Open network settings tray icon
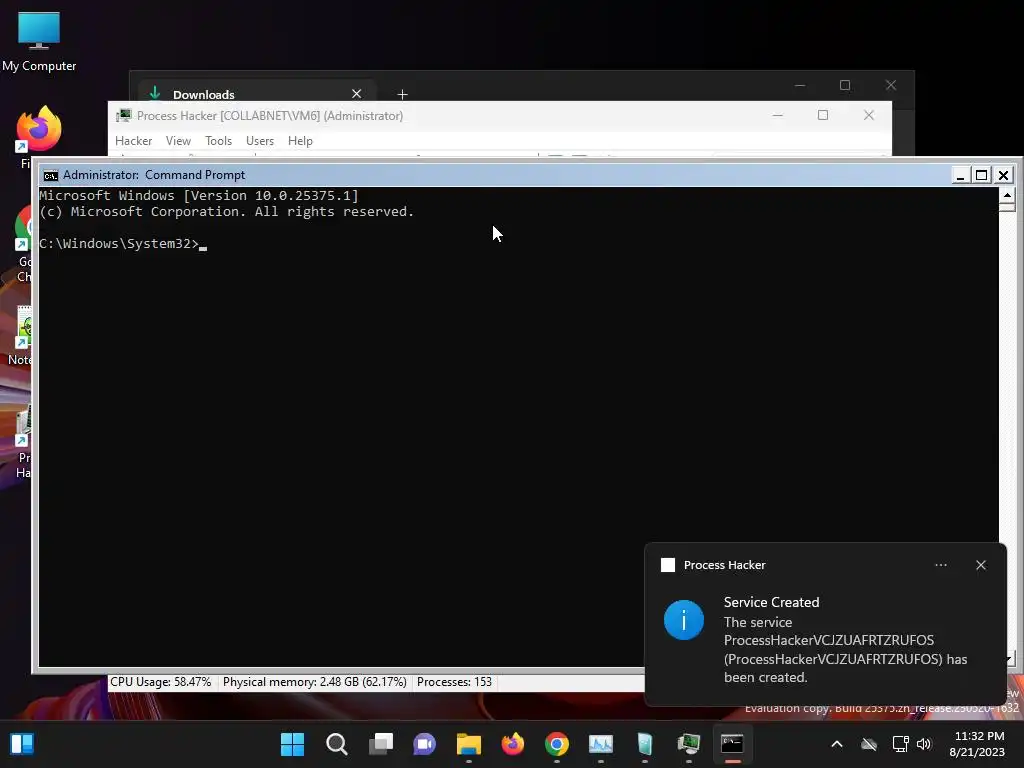The image size is (1024, 768). click(901, 744)
